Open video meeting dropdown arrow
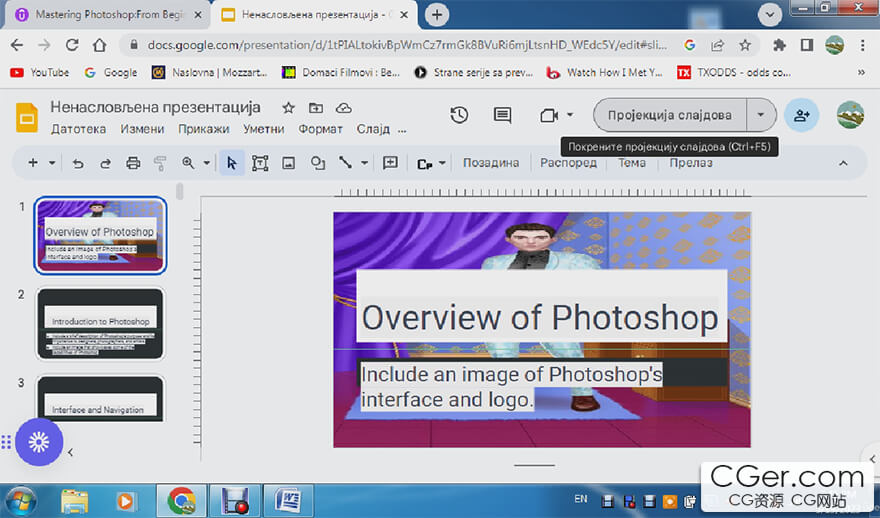880x518 pixels. (x=570, y=115)
